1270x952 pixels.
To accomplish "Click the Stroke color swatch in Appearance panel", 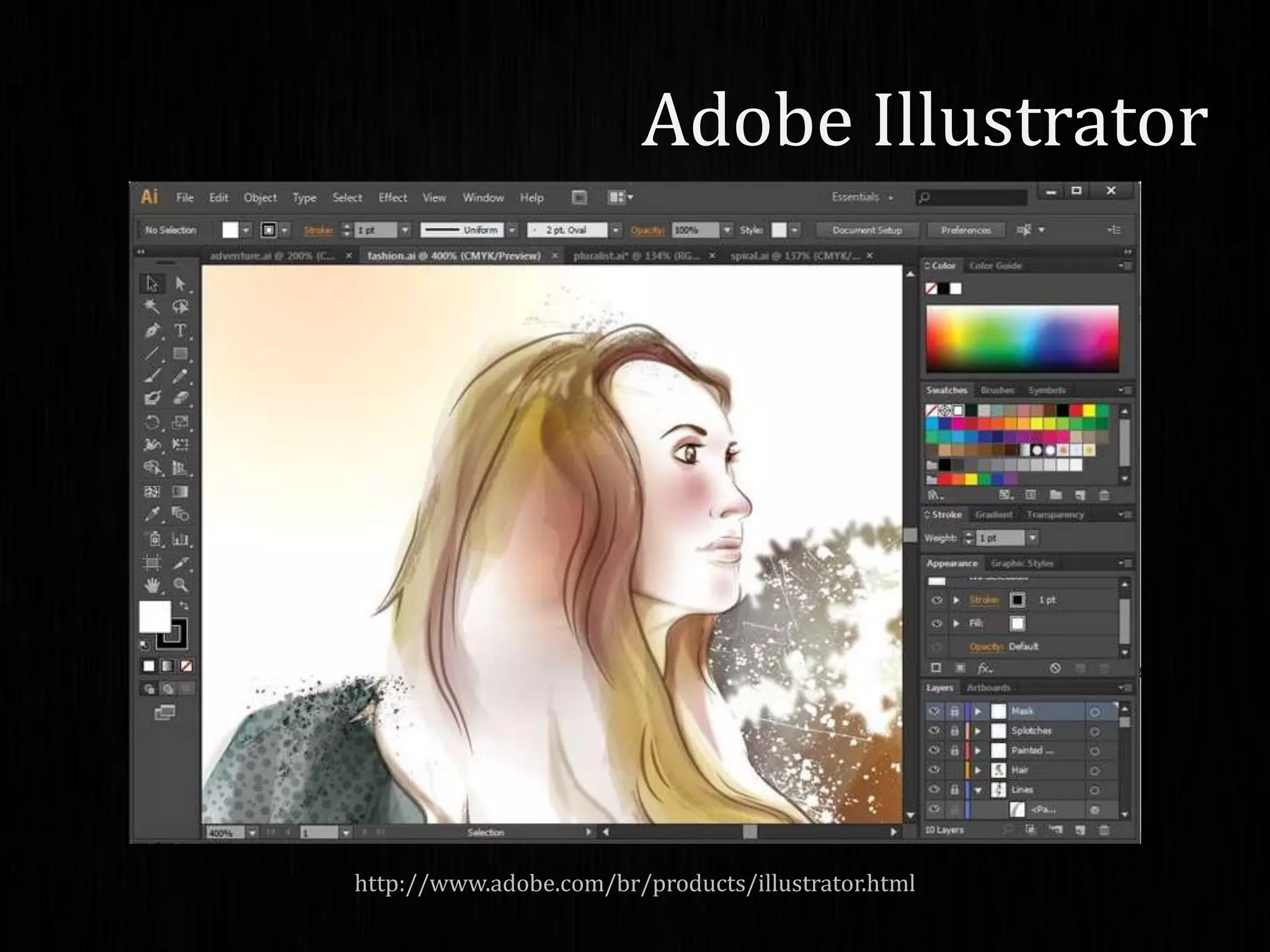I will (1018, 600).
